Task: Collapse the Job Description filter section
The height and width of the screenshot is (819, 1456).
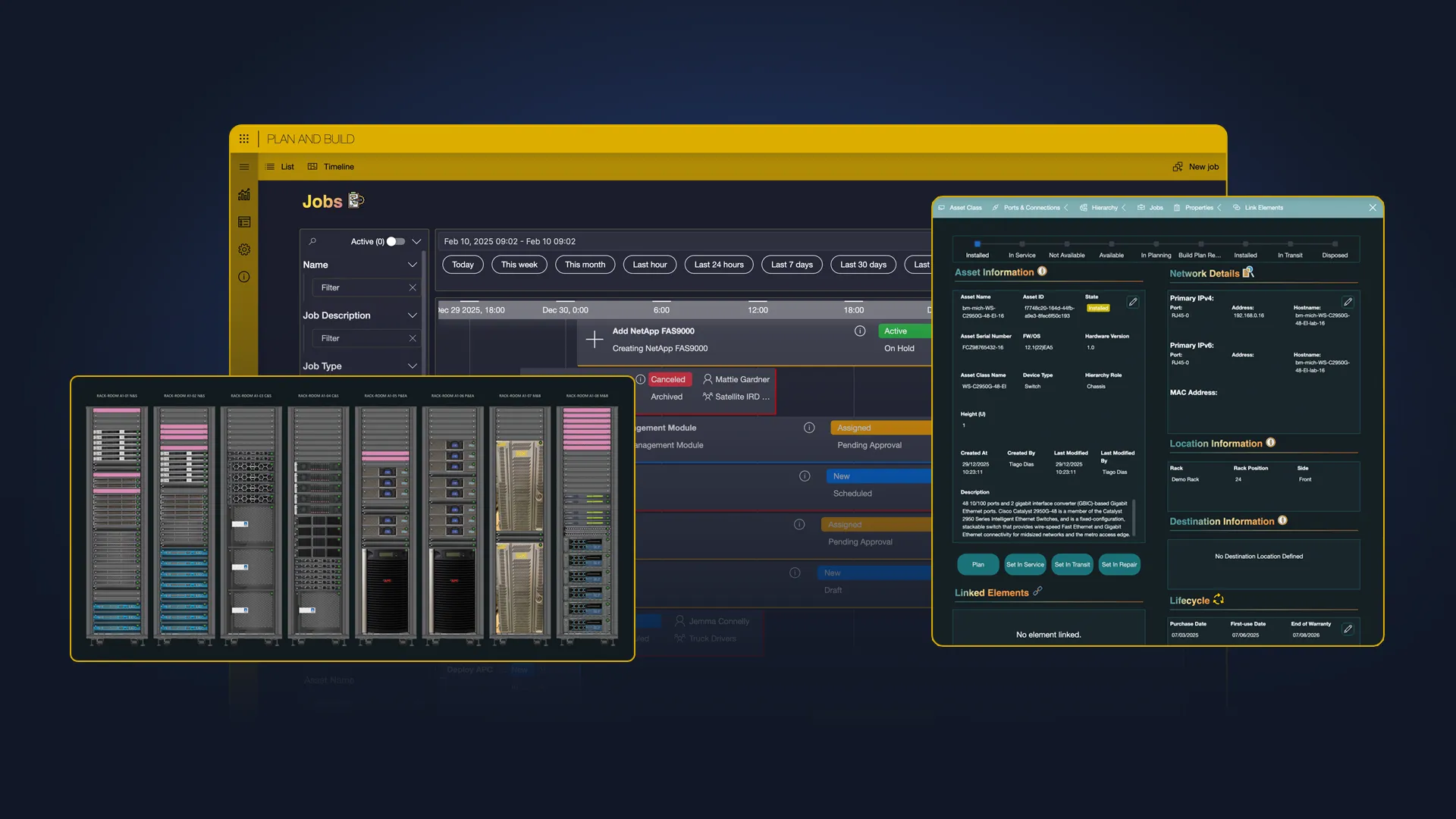Action: [413, 315]
